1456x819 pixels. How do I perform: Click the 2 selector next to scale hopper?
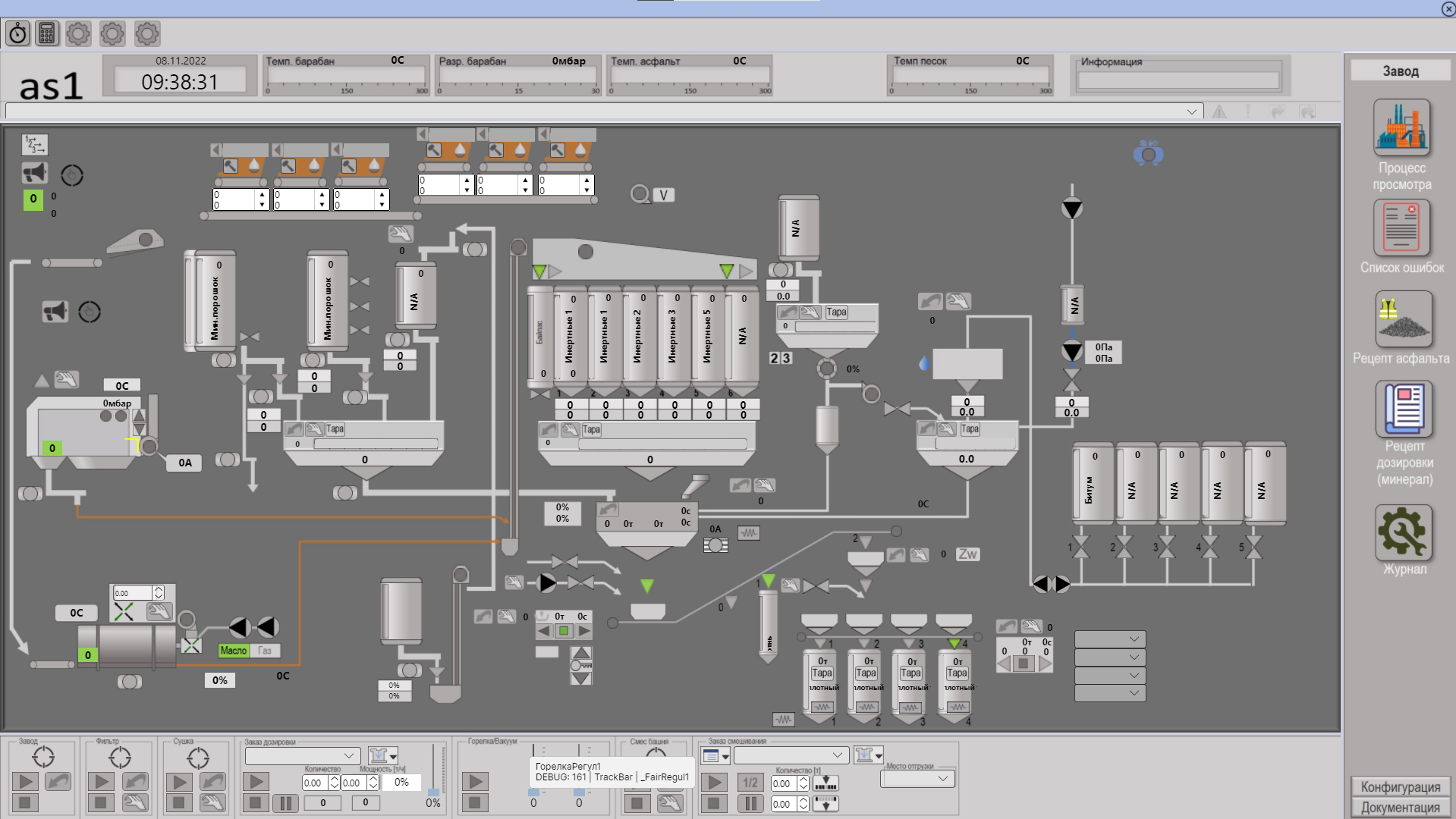774,358
